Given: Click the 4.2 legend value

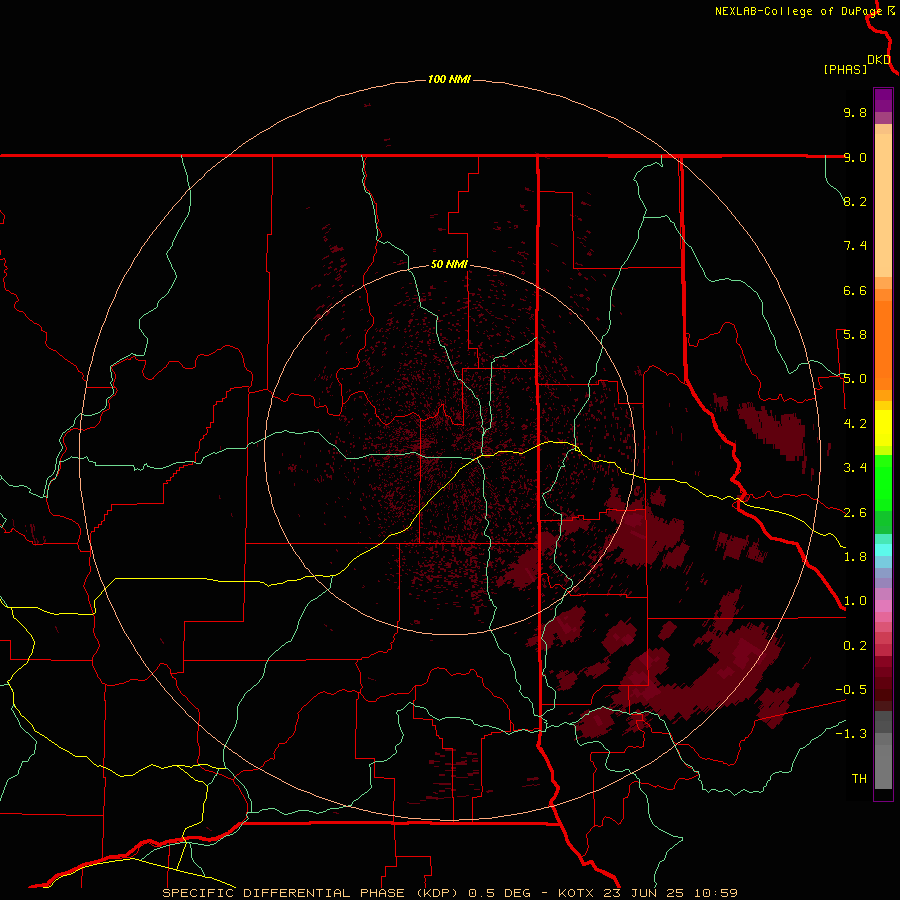Looking at the screenshot, I should tap(855, 424).
